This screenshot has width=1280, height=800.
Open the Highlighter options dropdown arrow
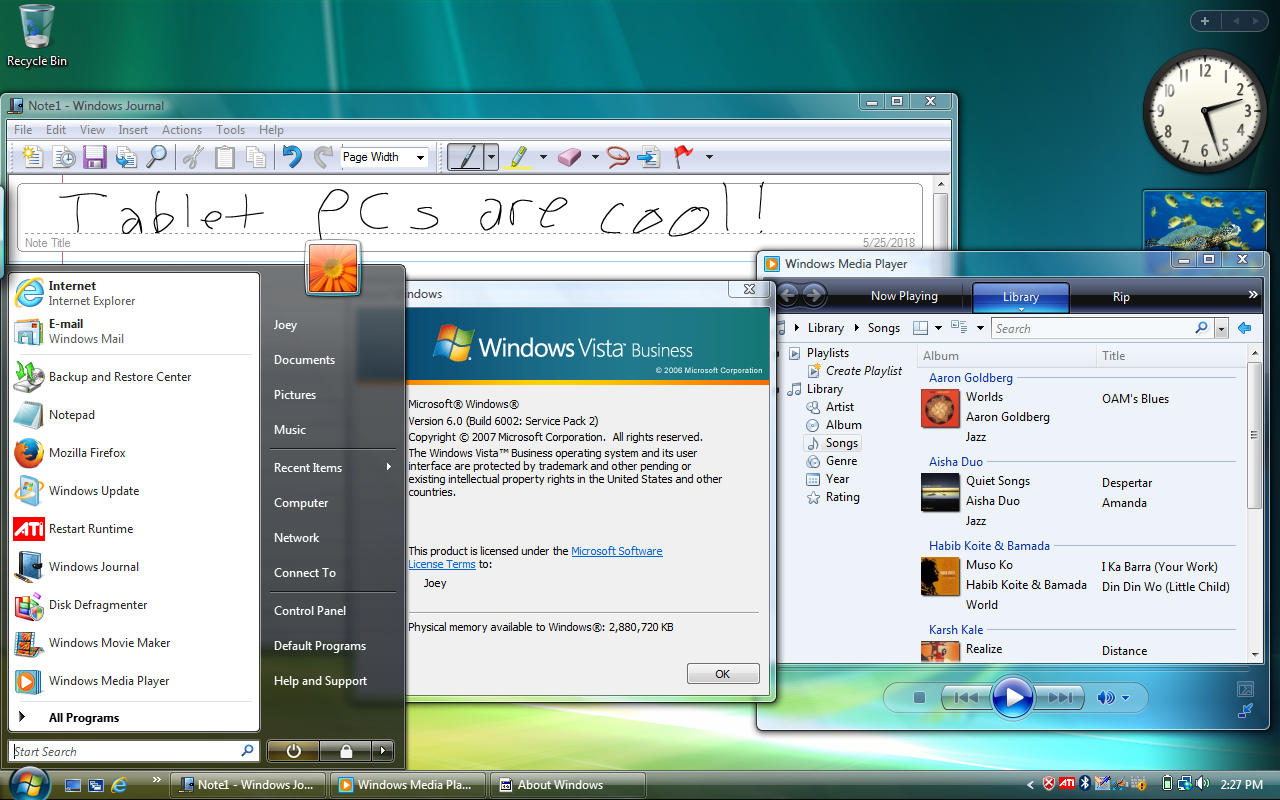[x=543, y=157]
